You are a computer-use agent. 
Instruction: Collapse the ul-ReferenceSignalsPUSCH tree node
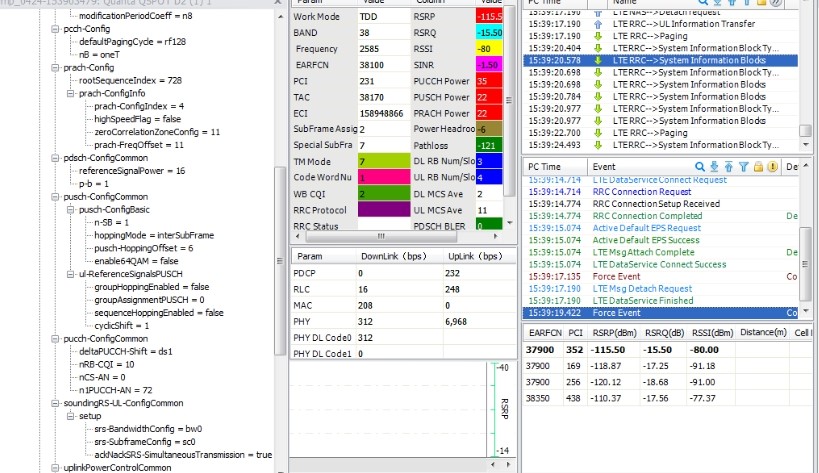(x=70, y=274)
